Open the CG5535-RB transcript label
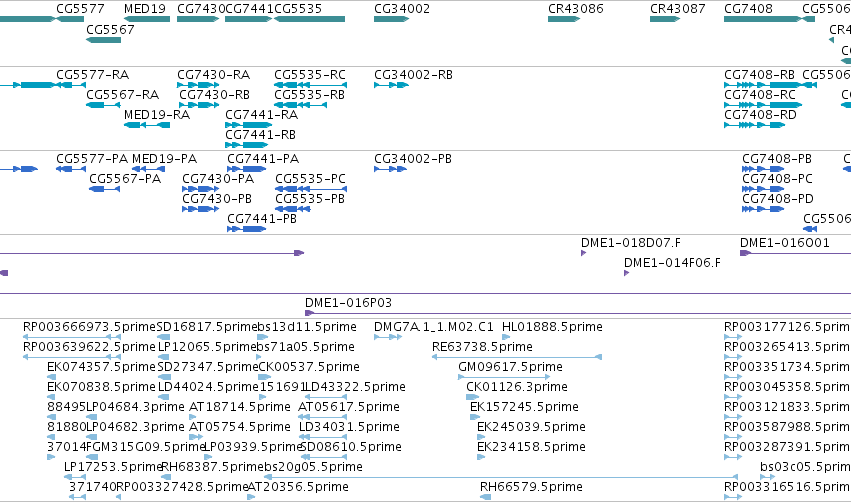 coord(309,95)
